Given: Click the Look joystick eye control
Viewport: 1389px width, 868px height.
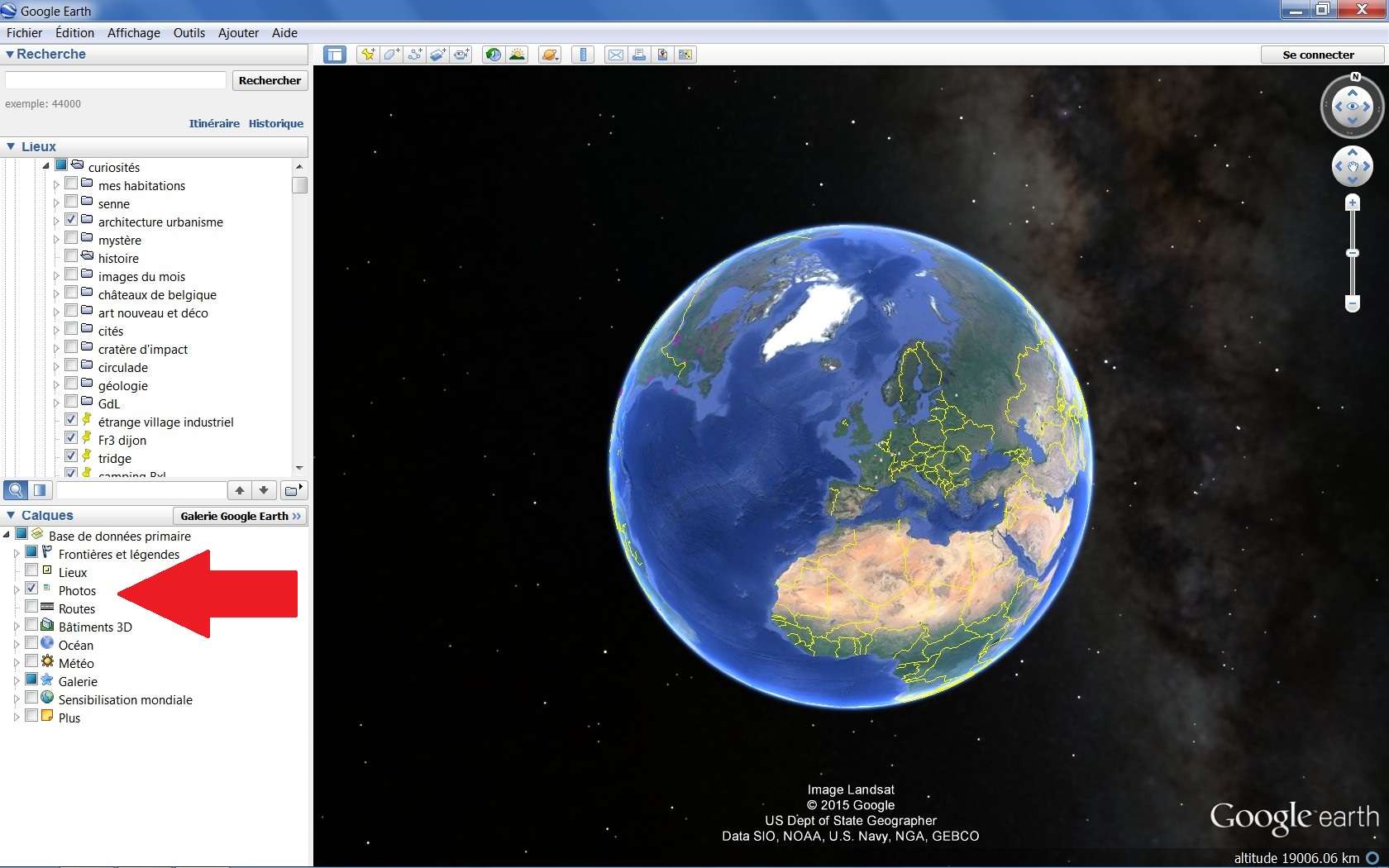Looking at the screenshot, I should coord(1352,107).
